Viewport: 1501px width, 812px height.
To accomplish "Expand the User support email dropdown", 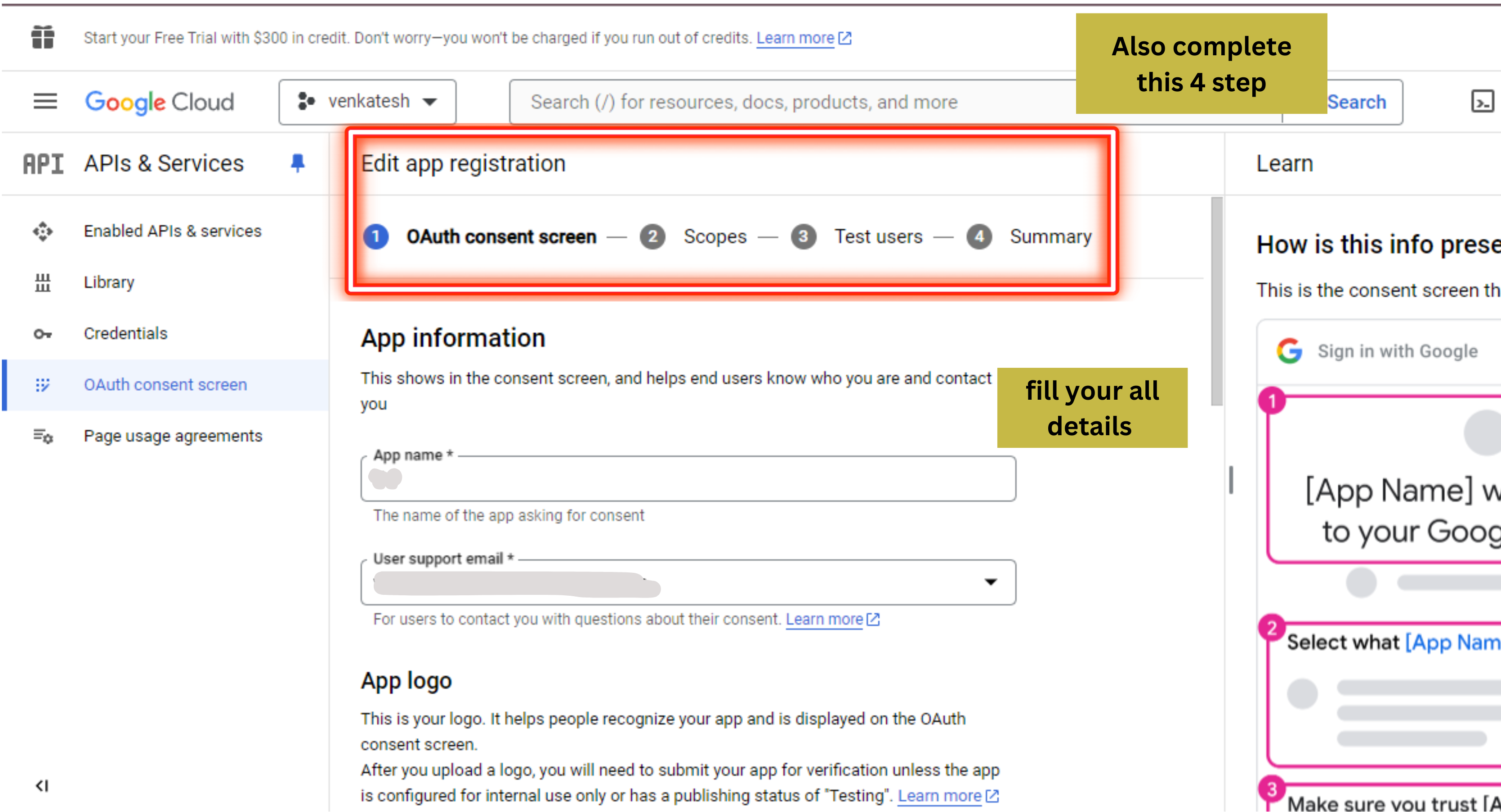I will [x=991, y=582].
